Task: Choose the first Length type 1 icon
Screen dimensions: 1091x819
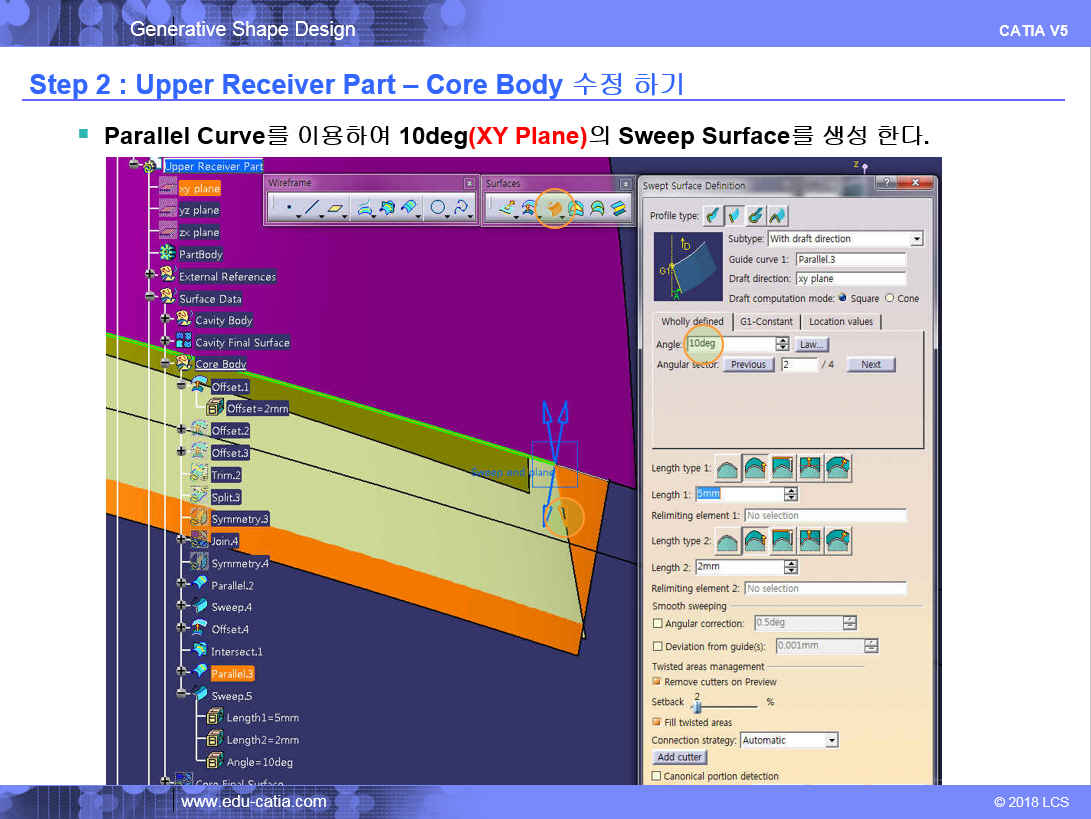Action: point(728,468)
